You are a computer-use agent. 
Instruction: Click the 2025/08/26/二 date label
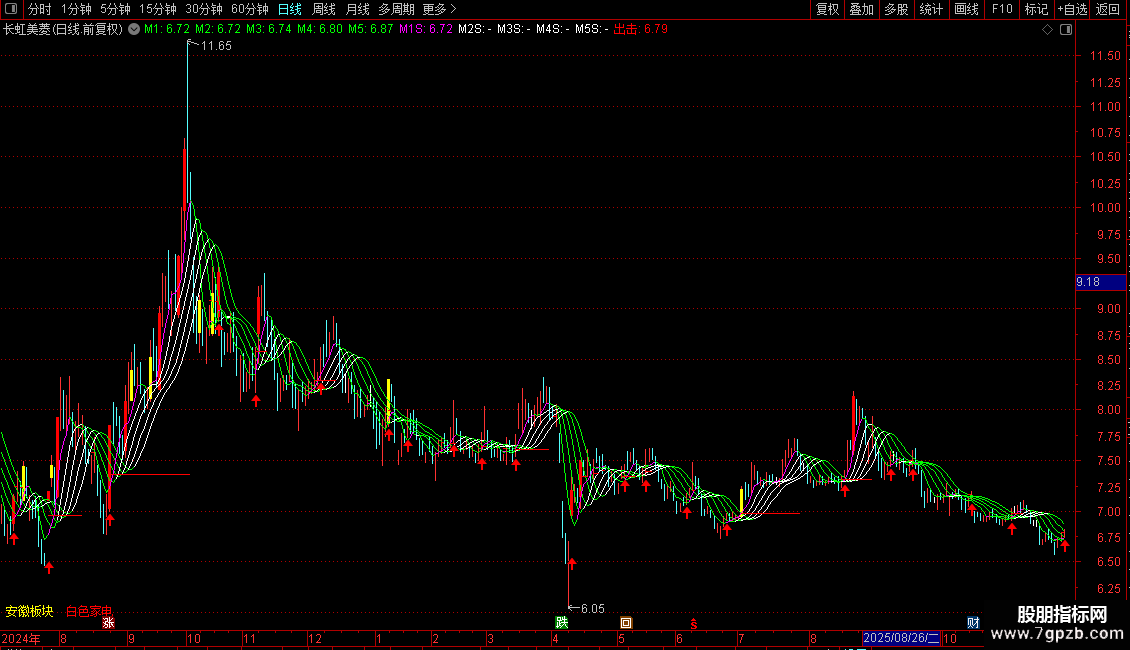click(x=901, y=638)
